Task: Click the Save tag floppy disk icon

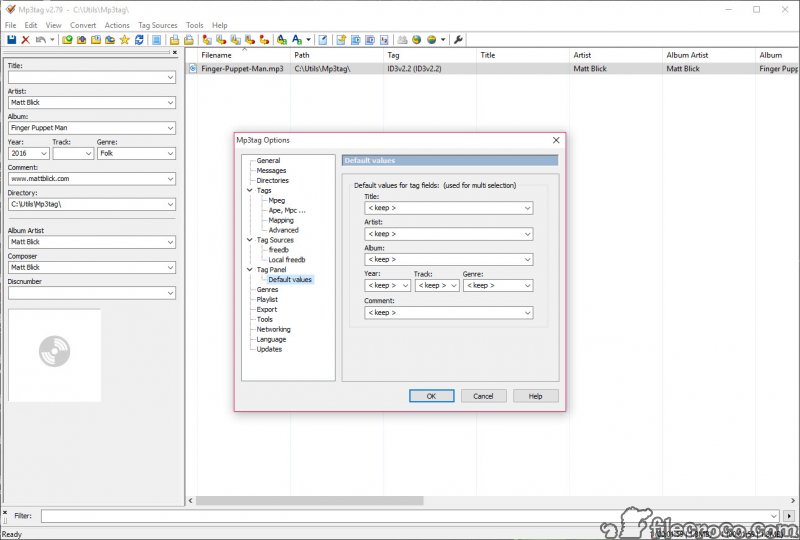Action: (11, 40)
